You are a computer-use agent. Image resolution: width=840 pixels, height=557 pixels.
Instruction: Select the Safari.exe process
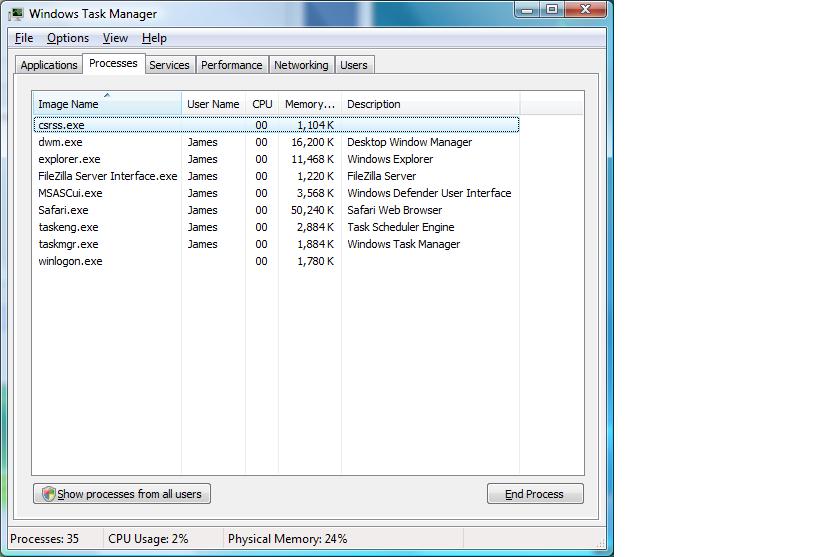276,210
